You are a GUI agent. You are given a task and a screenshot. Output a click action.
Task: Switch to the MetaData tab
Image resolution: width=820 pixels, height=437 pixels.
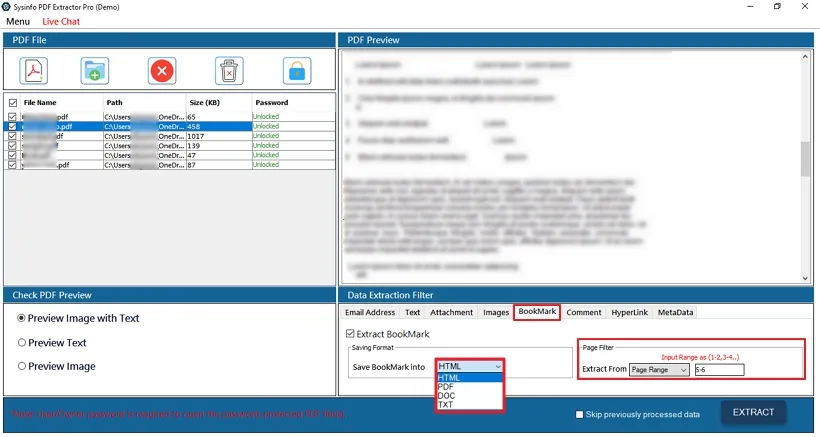[x=675, y=312]
